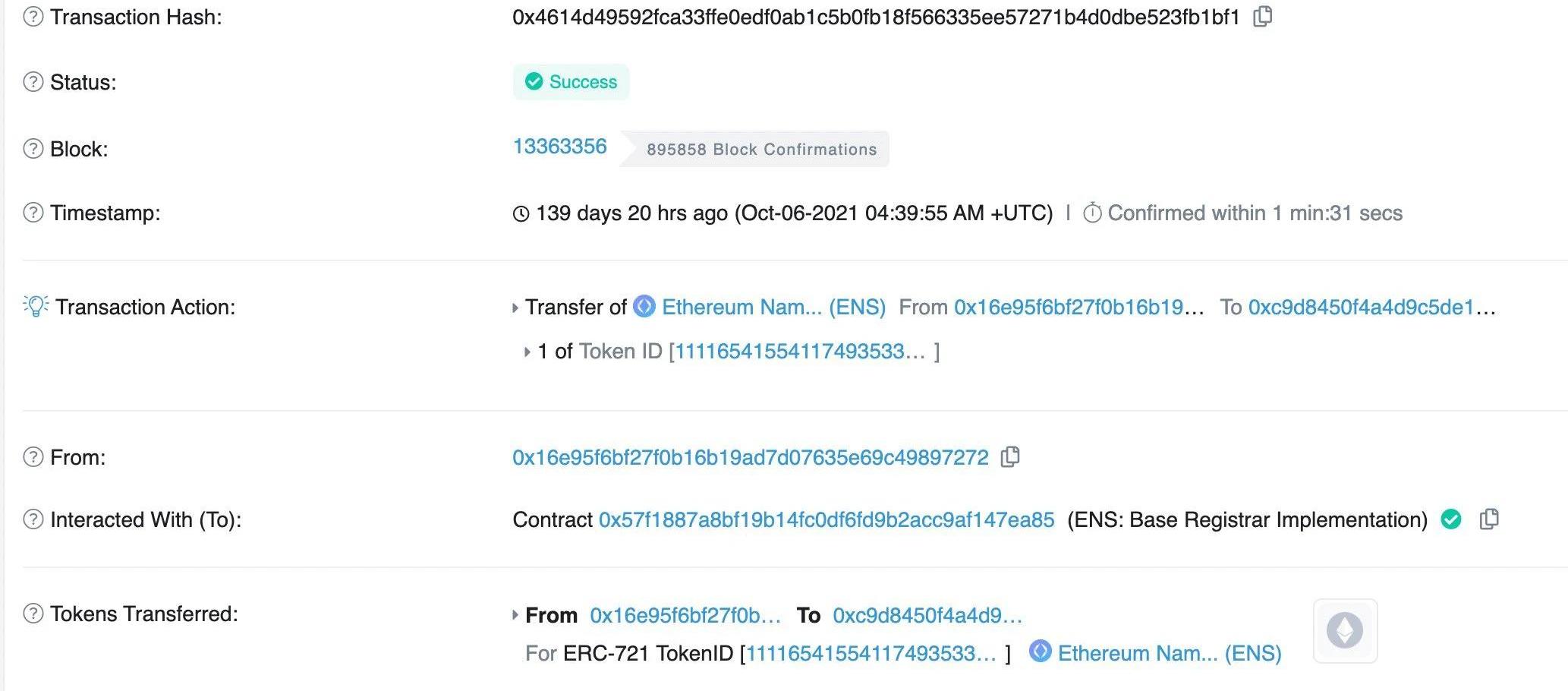This screenshot has width=1568, height=691.
Task: Copy the ENS contract address
Action: tap(1489, 519)
